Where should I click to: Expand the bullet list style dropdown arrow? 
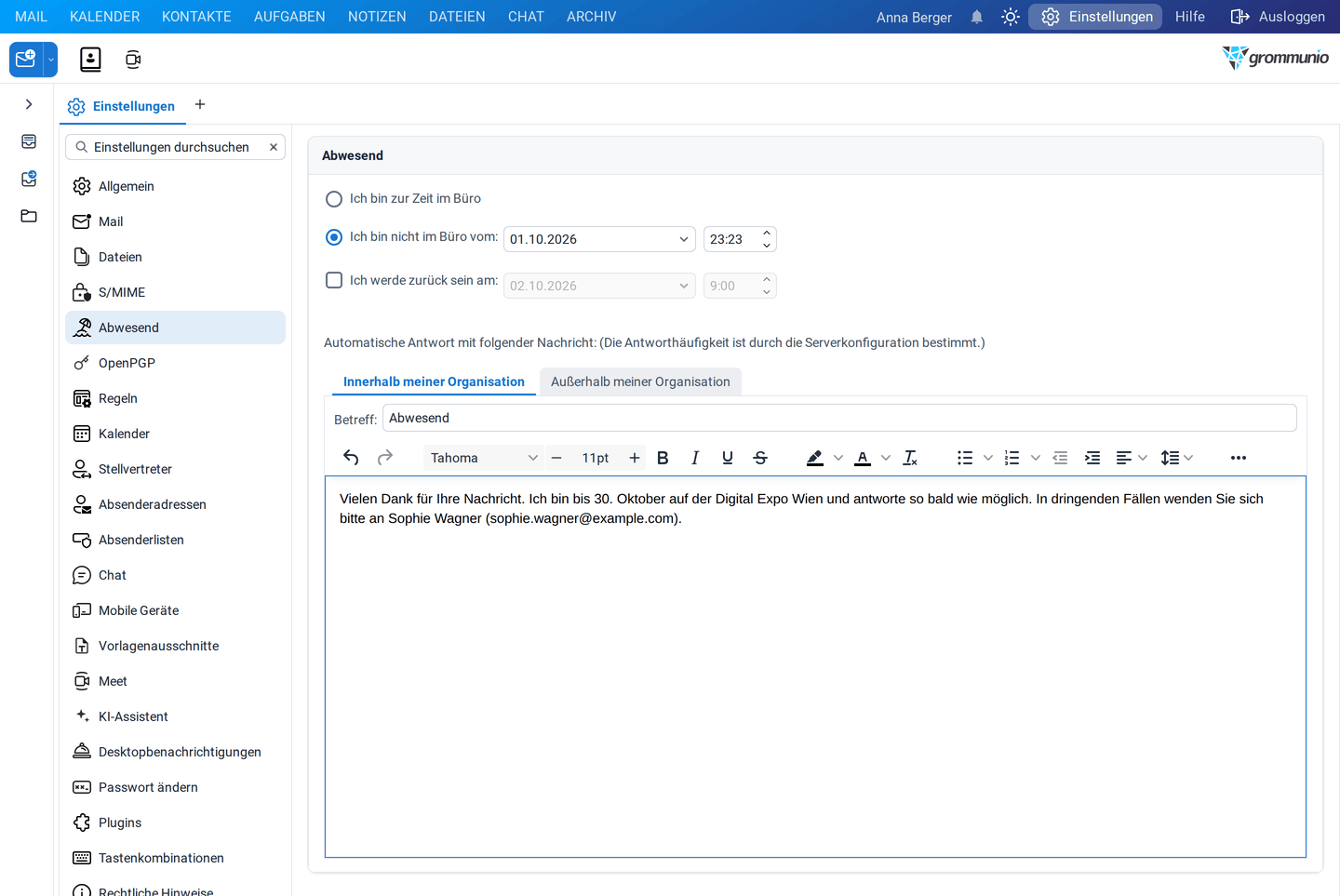pyautogui.click(x=988, y=458)
